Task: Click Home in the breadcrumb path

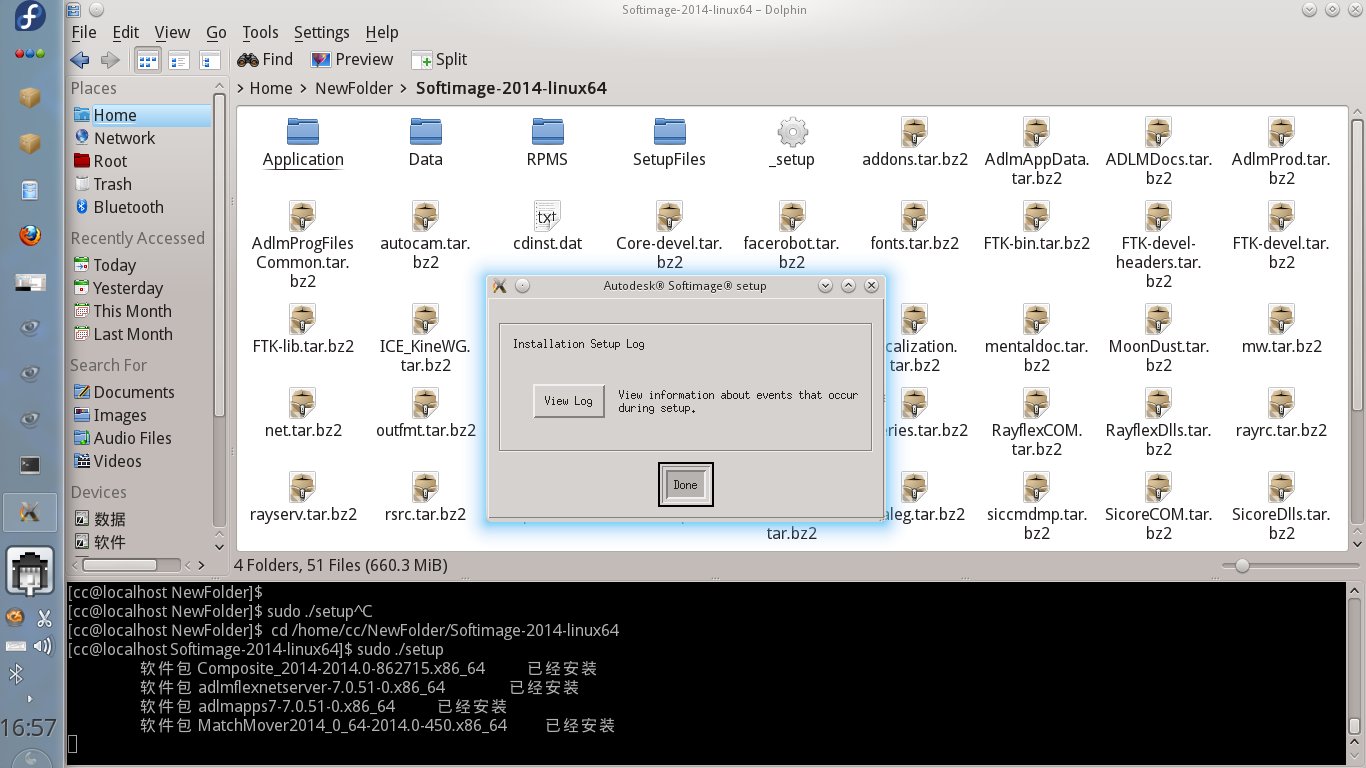Action: coord(271,88)
